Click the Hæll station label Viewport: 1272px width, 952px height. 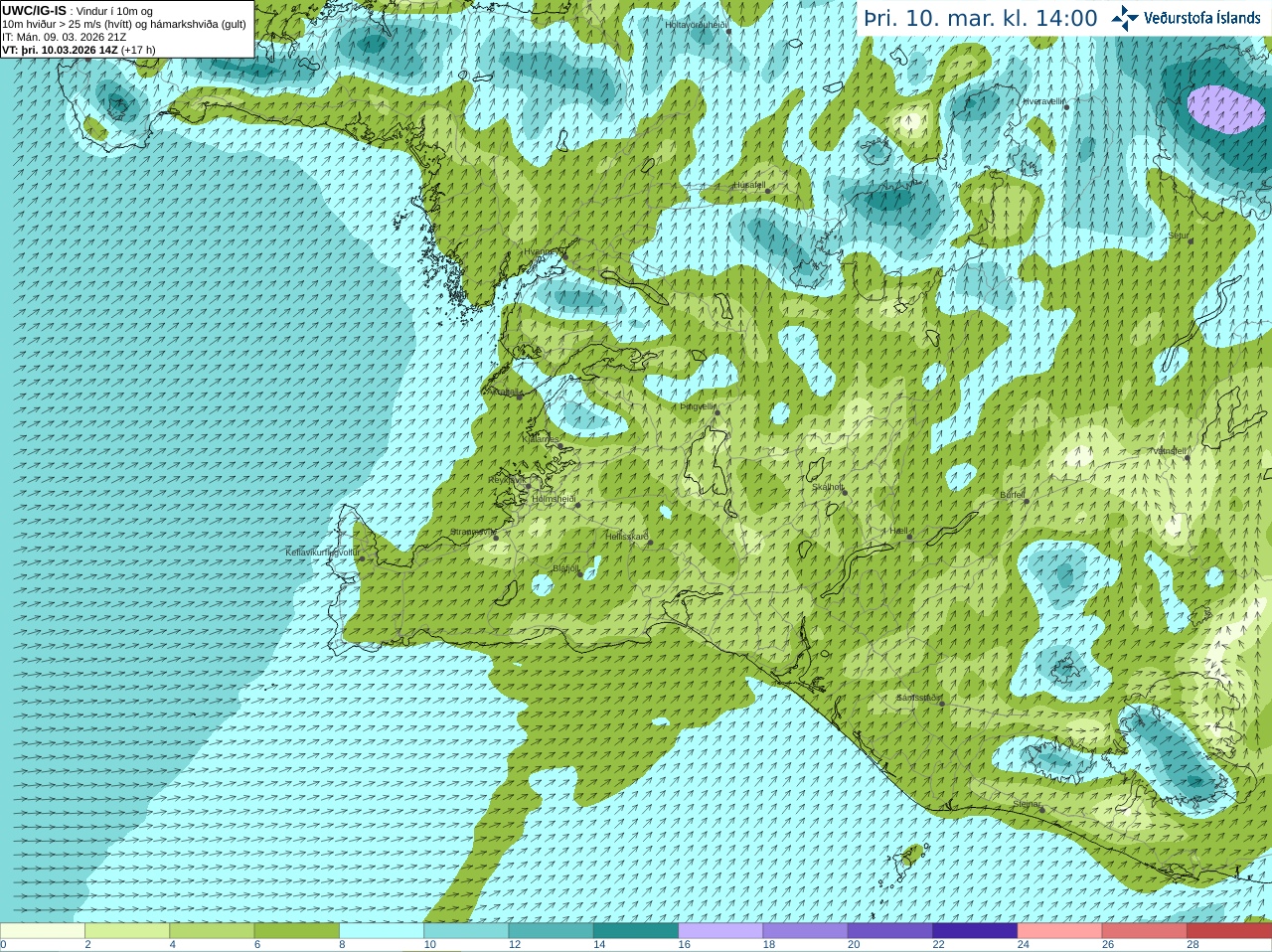[x=899, y=531]
